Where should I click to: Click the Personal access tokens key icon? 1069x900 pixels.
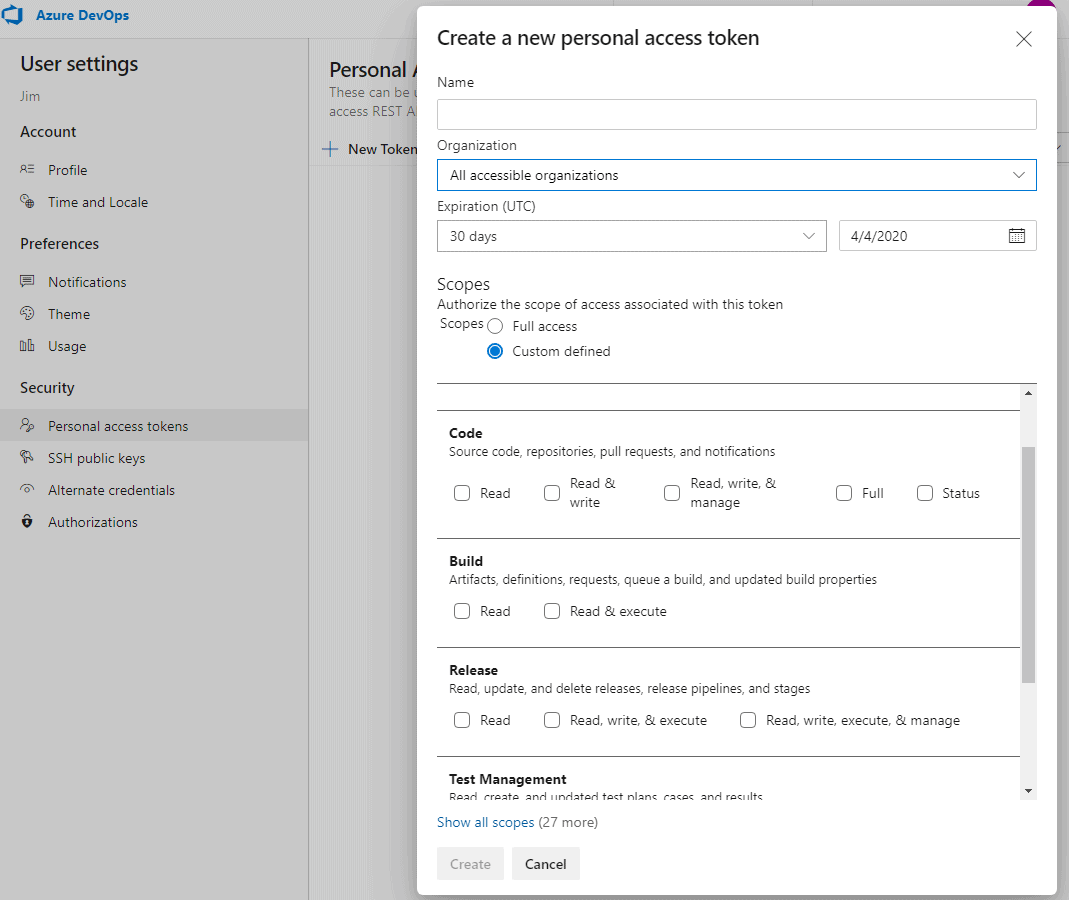coord(27,425)
